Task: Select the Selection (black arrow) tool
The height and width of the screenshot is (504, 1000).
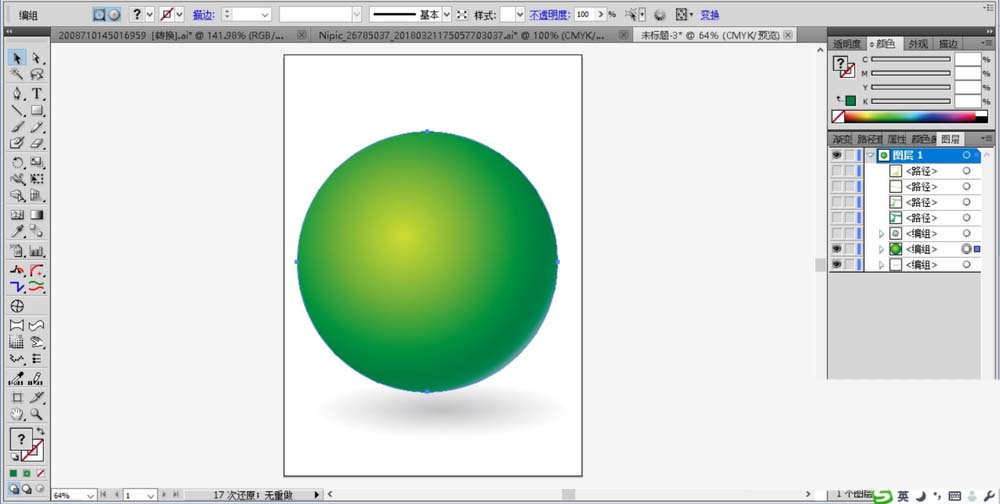Action: 17,59
